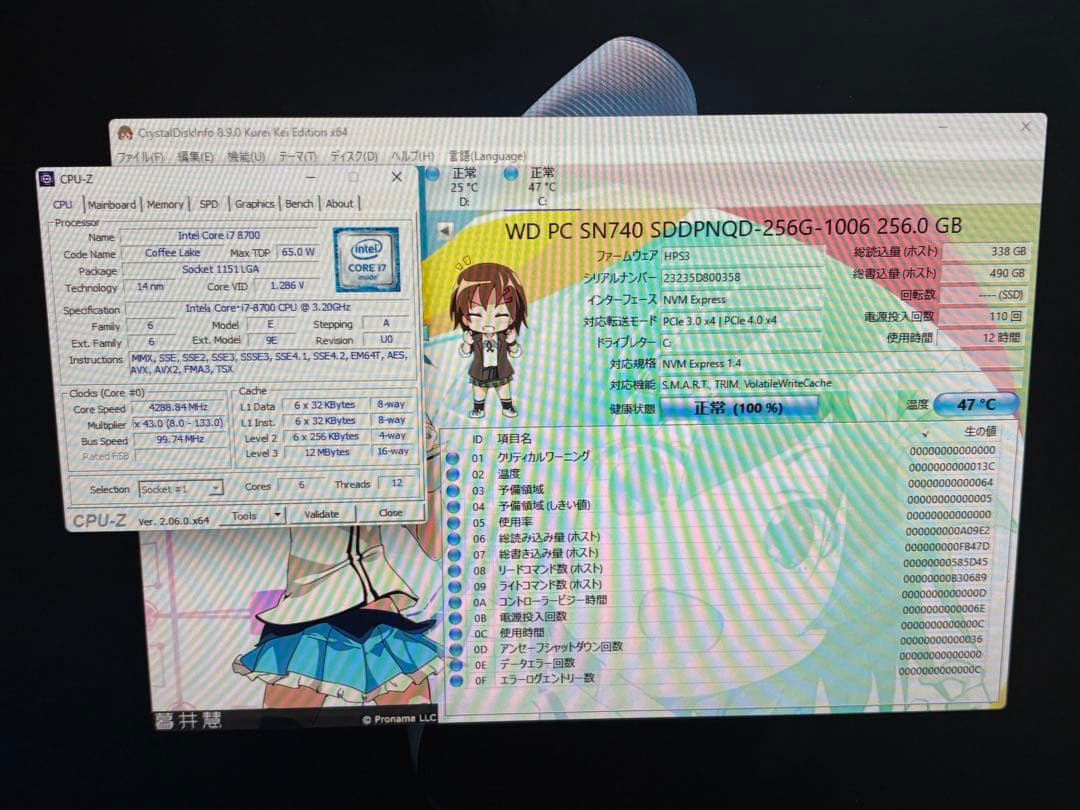Viewport: 1080px width, 810px height.
Task: Open the テーマ(T) theme menu
Action: (x=297, y=157)
